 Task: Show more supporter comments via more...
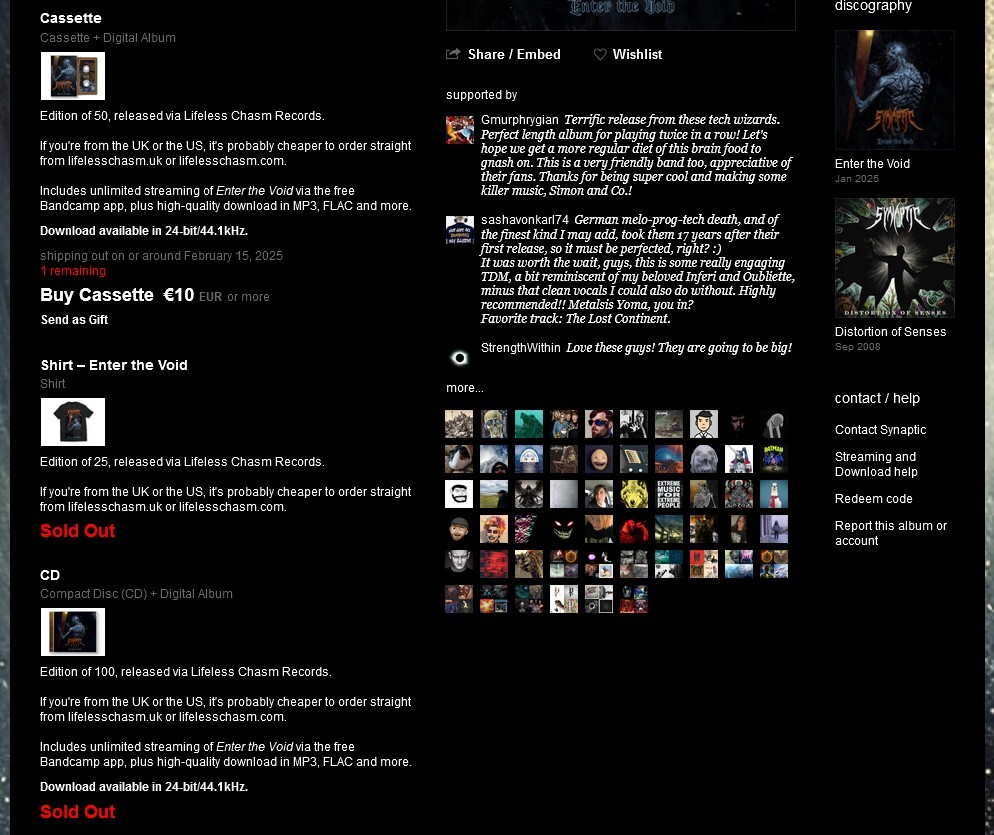point(465,387)
